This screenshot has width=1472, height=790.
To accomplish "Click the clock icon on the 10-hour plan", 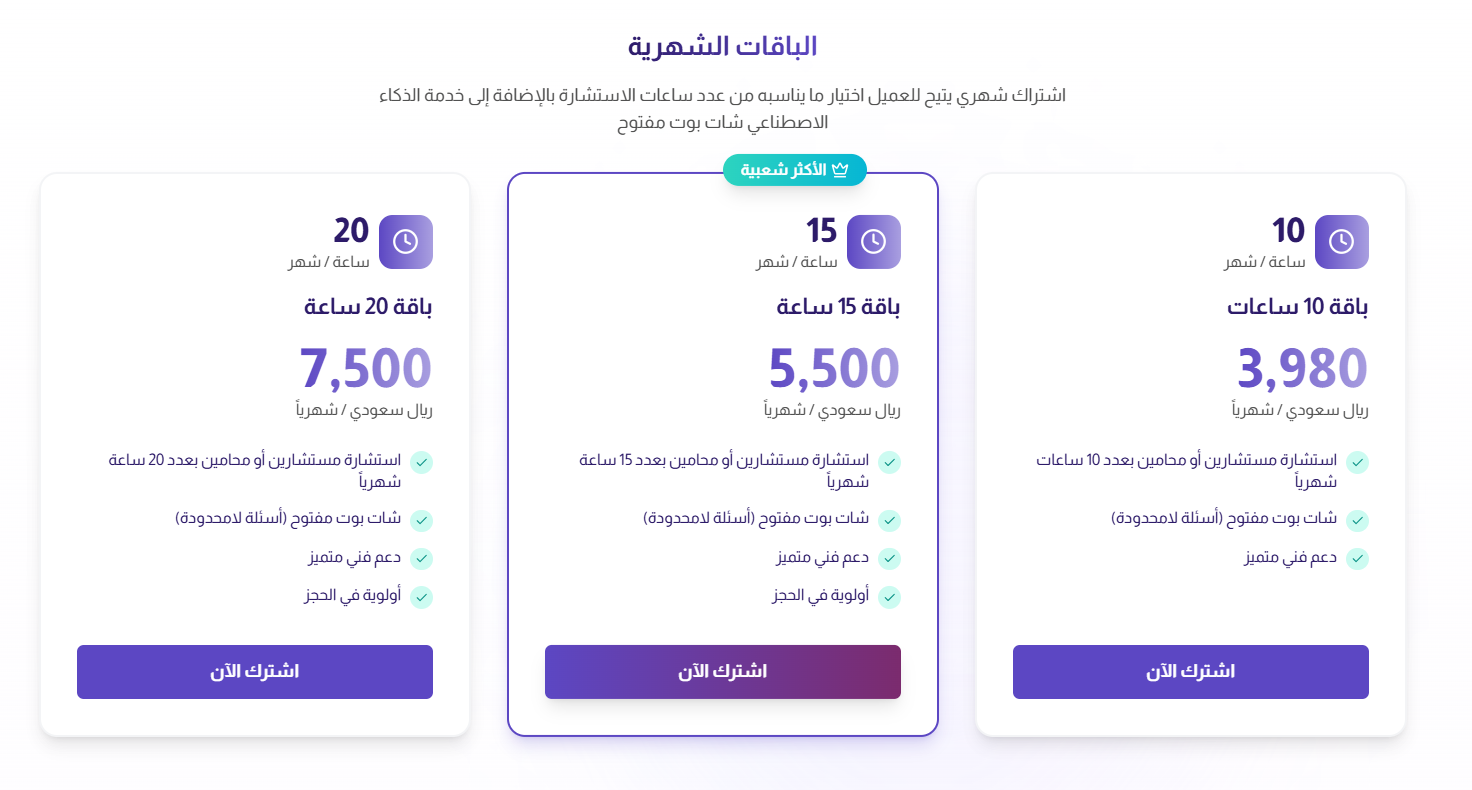I will (x=1342, y=241).
